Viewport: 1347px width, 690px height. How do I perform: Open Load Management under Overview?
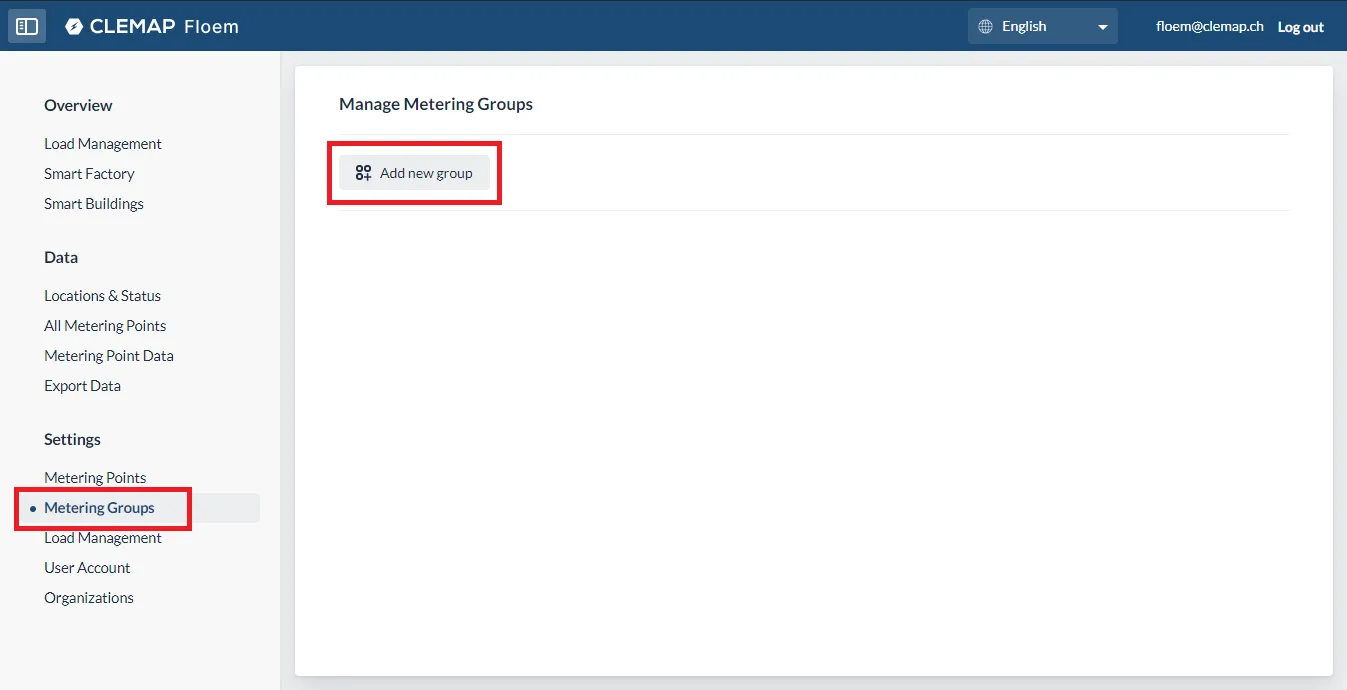[103, 144]
